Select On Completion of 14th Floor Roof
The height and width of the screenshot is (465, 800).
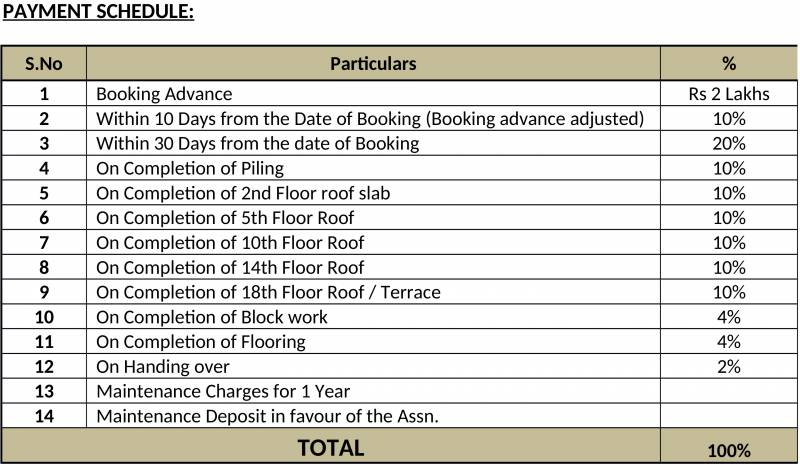[x=230, y=268]
